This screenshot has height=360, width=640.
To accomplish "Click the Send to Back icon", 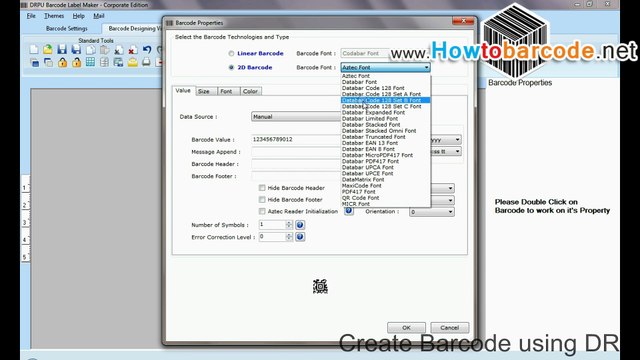I will 48,62.
